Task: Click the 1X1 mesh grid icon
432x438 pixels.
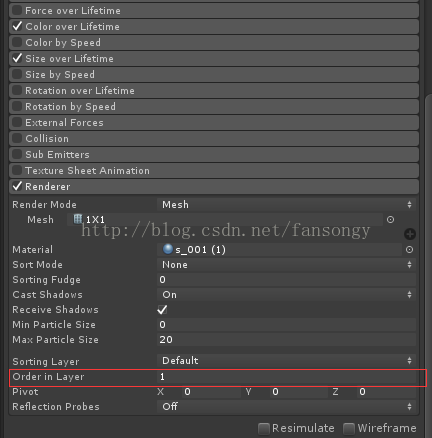Action: [78, 219]
